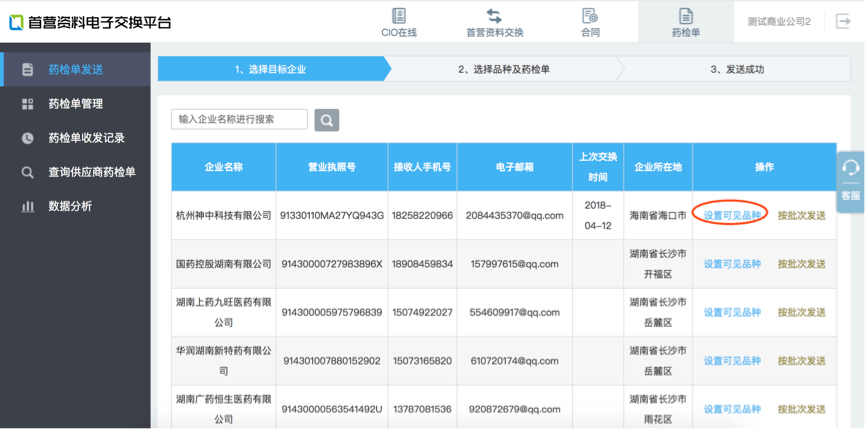Image resolution: width=865 pixels, height=429 pixels.
Task: Click exchange date 2018-04-12
Action: (598, 216)
